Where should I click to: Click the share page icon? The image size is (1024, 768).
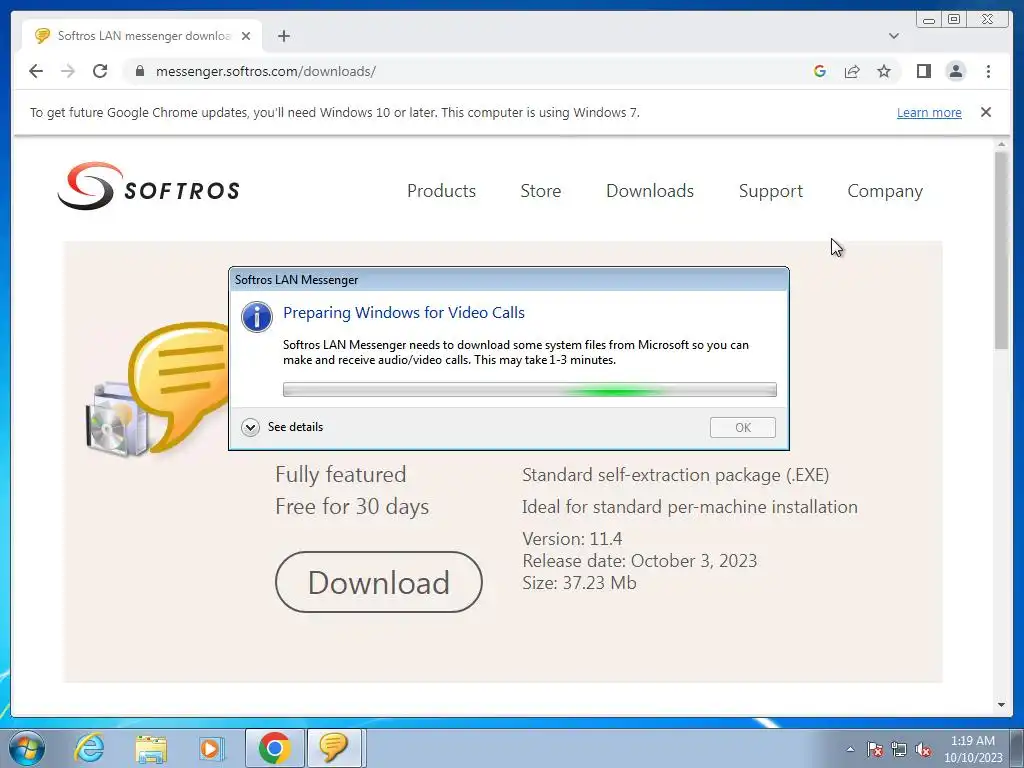point(852,71)
